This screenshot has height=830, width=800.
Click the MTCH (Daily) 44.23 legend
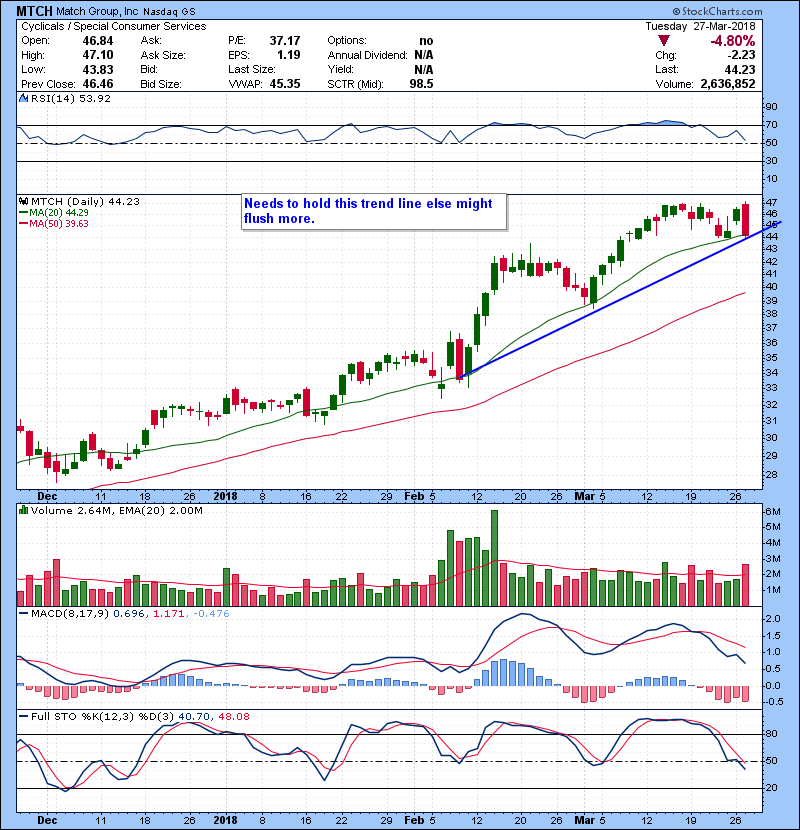(85, 201)
